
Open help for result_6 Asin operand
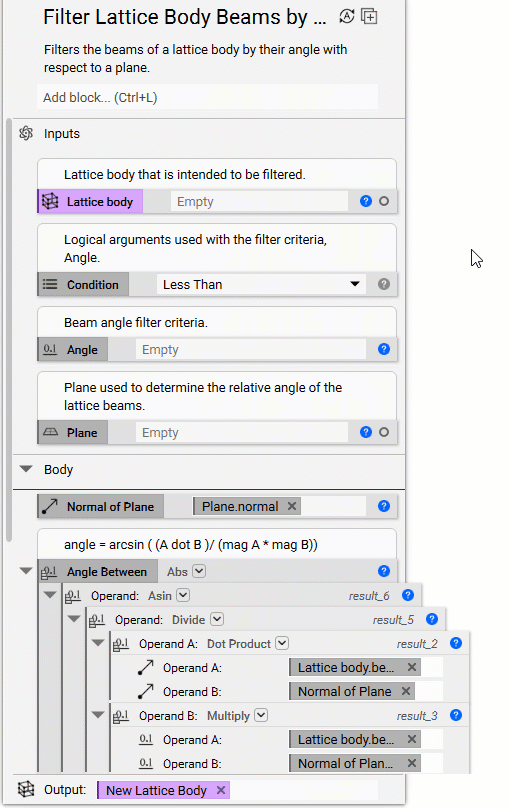(x=408, y=595)
